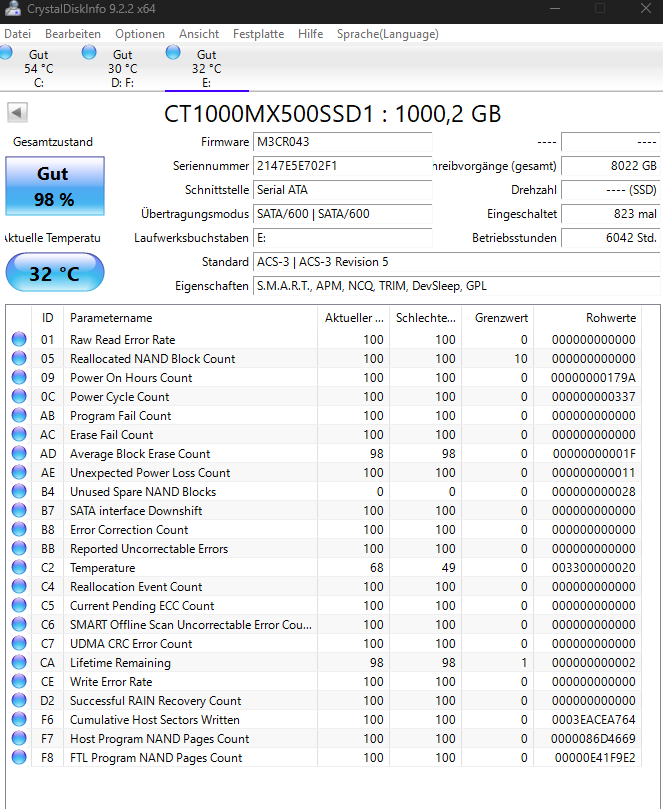
Task: Click the Parametername column header
Action: pos(190,318)
